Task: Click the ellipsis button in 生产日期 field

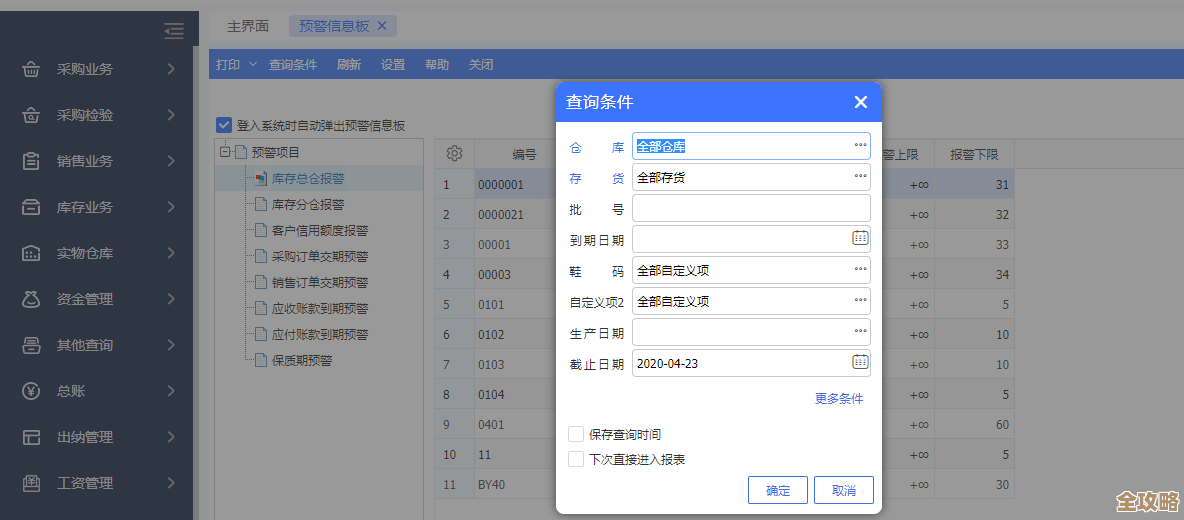Action: 860,332
